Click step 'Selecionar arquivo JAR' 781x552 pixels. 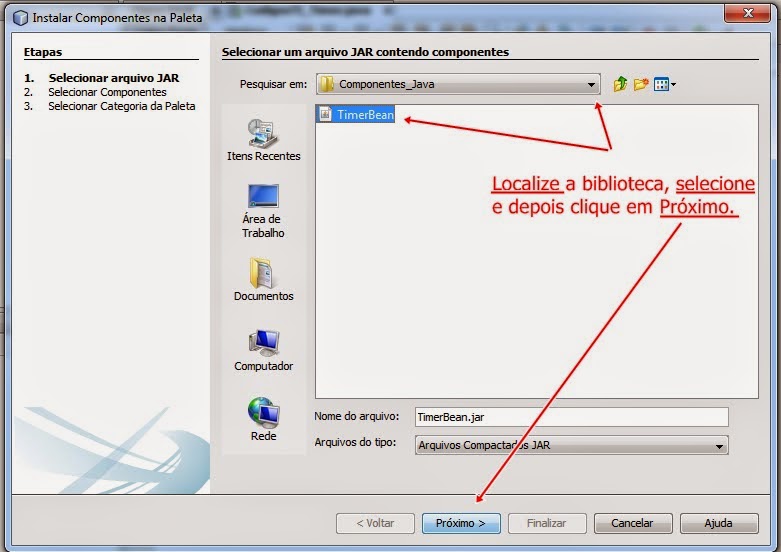pos(114,78)
